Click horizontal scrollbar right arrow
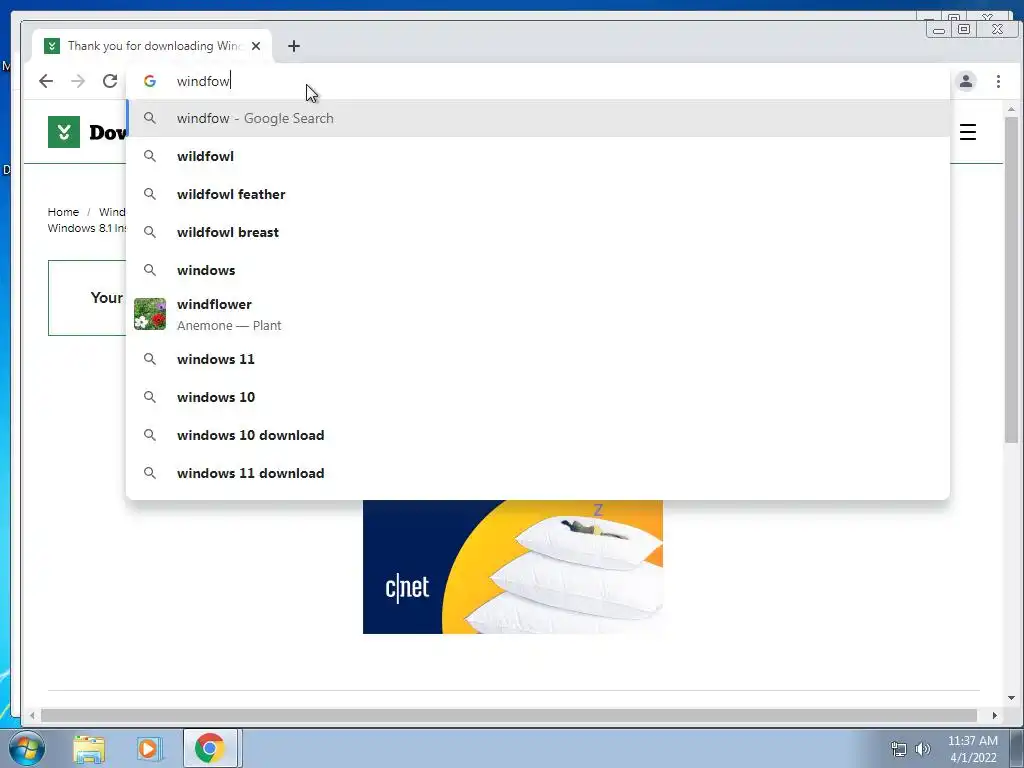Image resolution: width=1024 pixels, height=768 pixels. pyautogui.click(x=995, y=716)
